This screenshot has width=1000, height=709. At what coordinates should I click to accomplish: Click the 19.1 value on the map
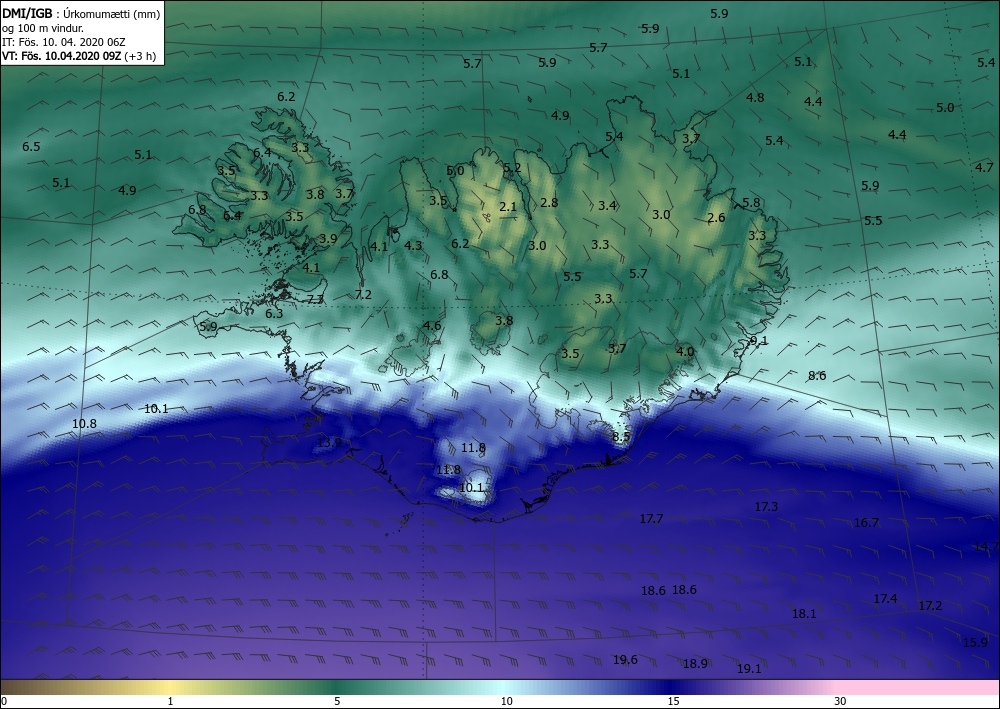749,668
